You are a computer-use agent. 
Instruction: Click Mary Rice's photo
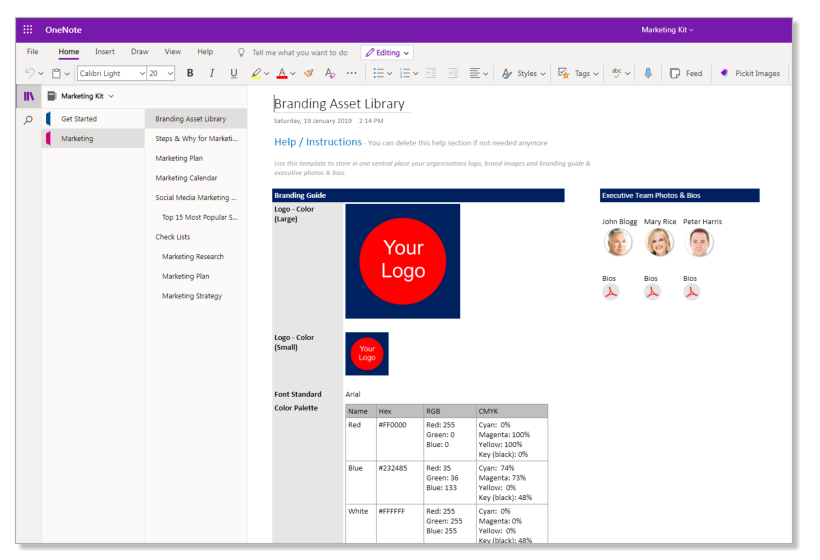point(659,243)
